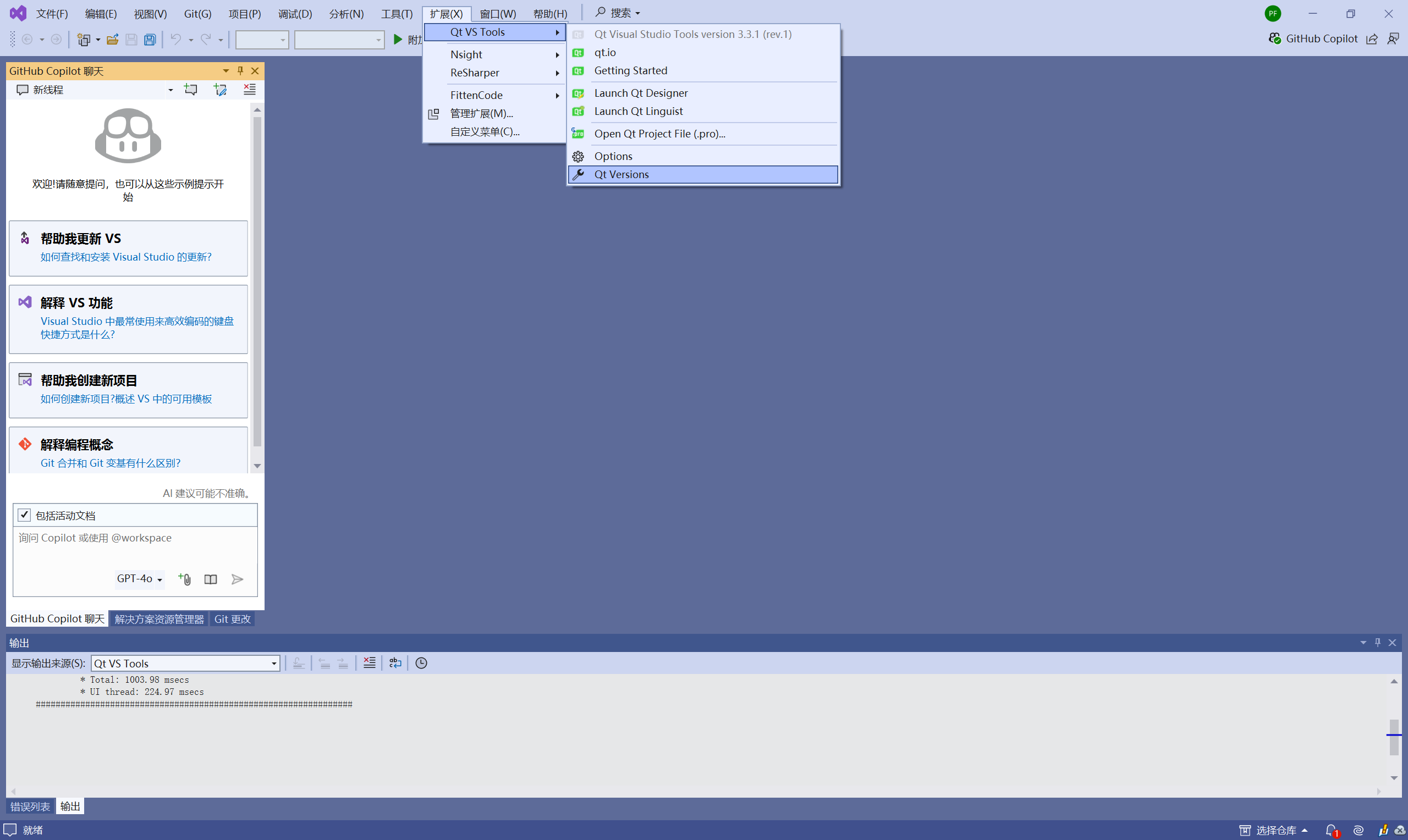This screenshot has height=840, width=1408.
Task: Click the open file folder icon
Action: pyautogui.click(x=113, y=39)
